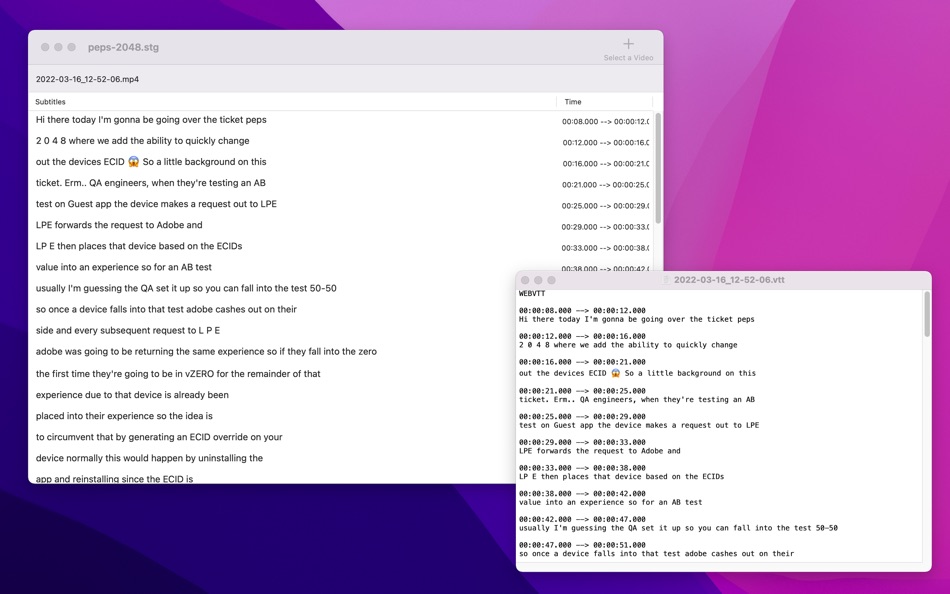Viewport: 950px width, 594px height.
Task: Select subtitle 'test on Guest app the device' in list
Action: 156,204
